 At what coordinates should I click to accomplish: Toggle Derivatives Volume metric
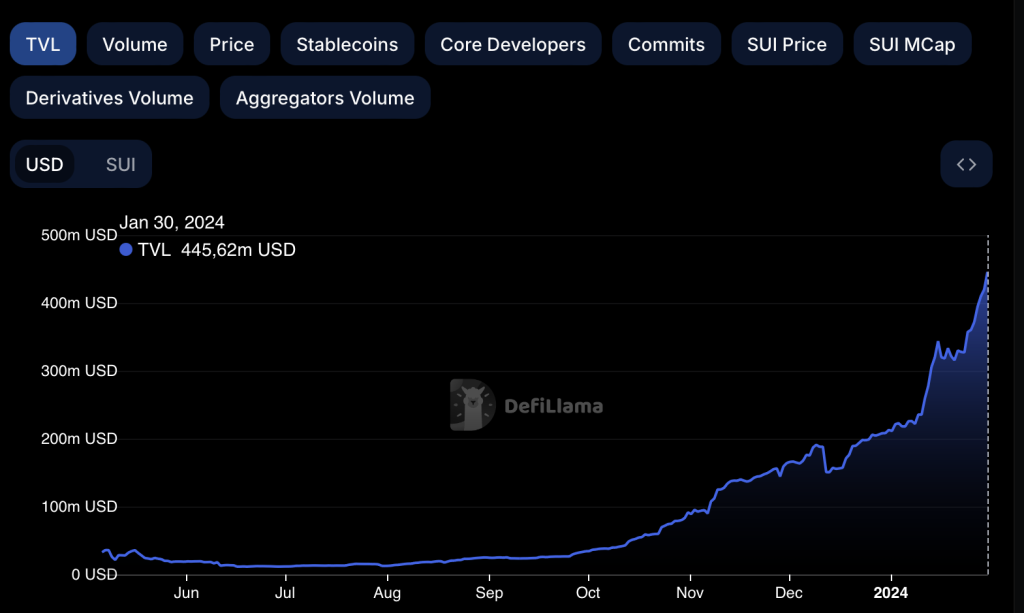pos(110,98)
